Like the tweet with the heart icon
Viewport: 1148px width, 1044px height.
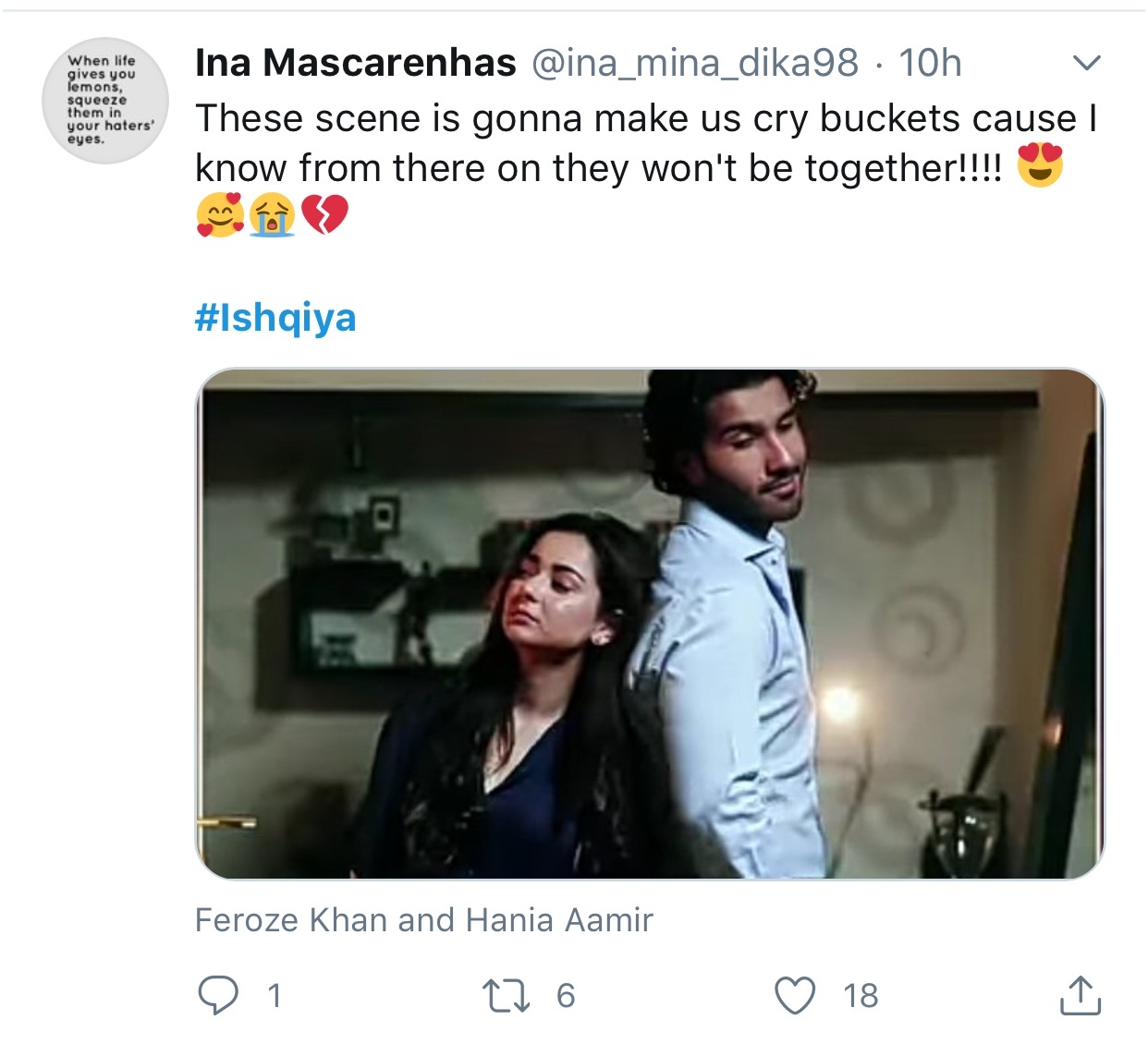795,995
